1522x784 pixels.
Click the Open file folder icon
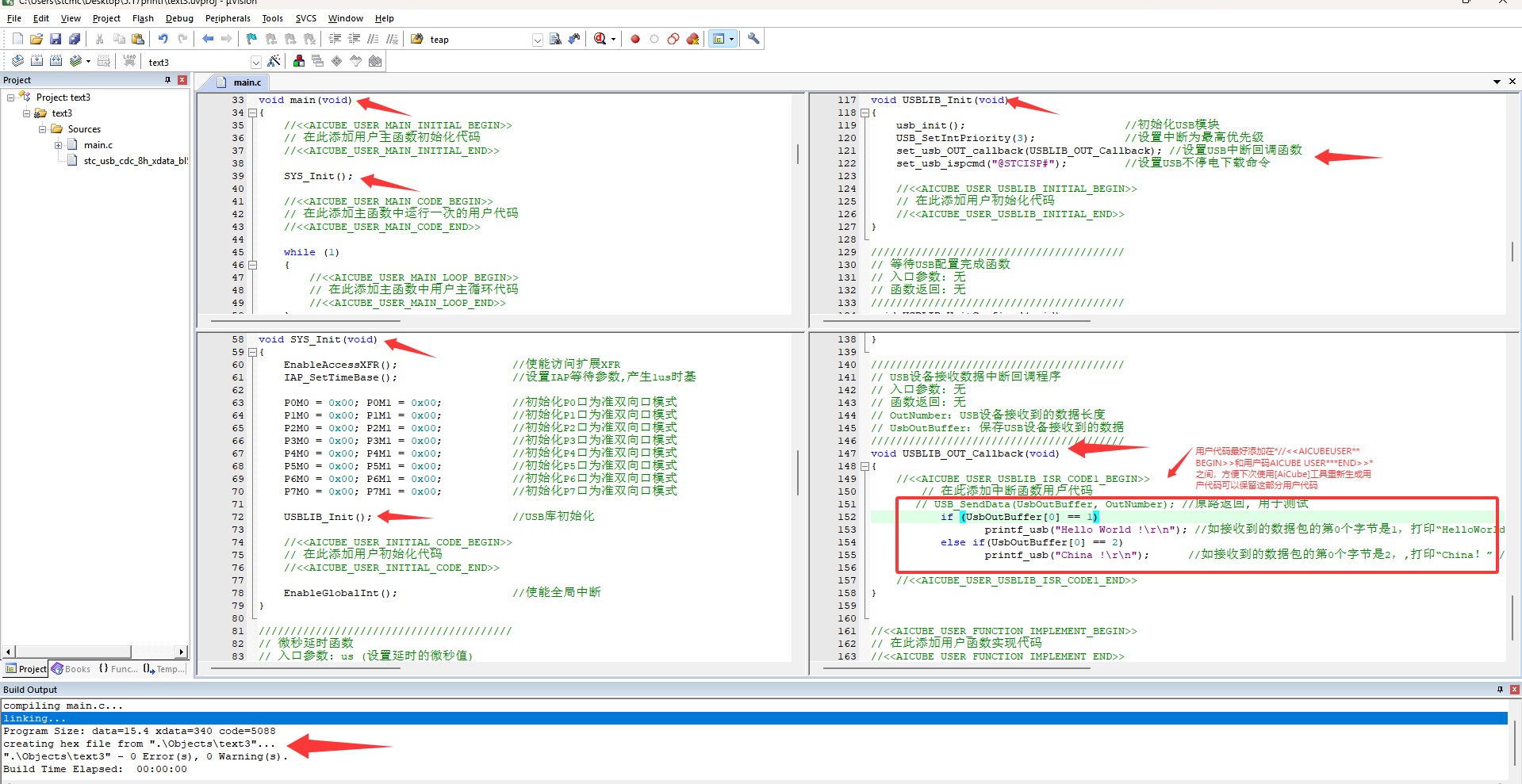pos(36,39)
